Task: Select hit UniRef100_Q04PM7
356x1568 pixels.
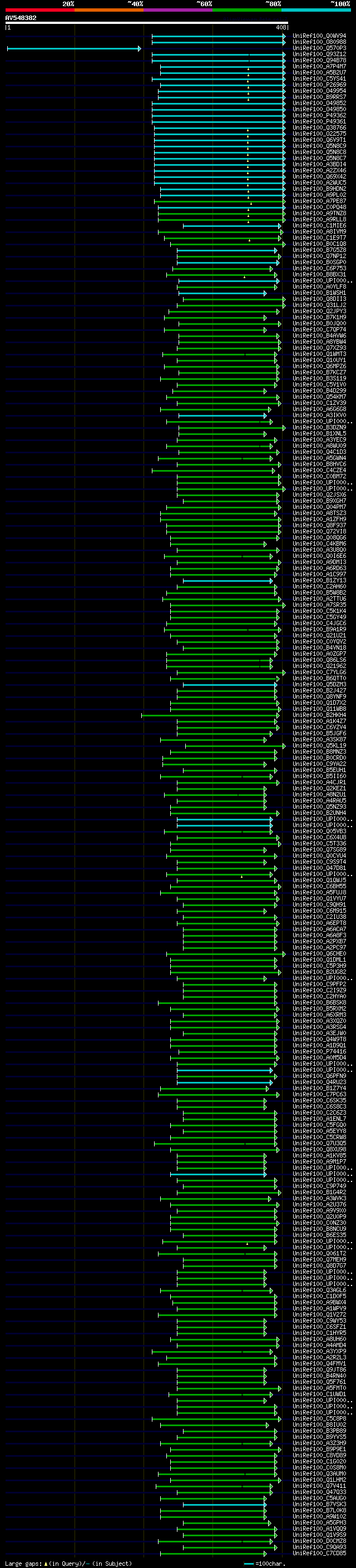Action: tap(319, 506)
